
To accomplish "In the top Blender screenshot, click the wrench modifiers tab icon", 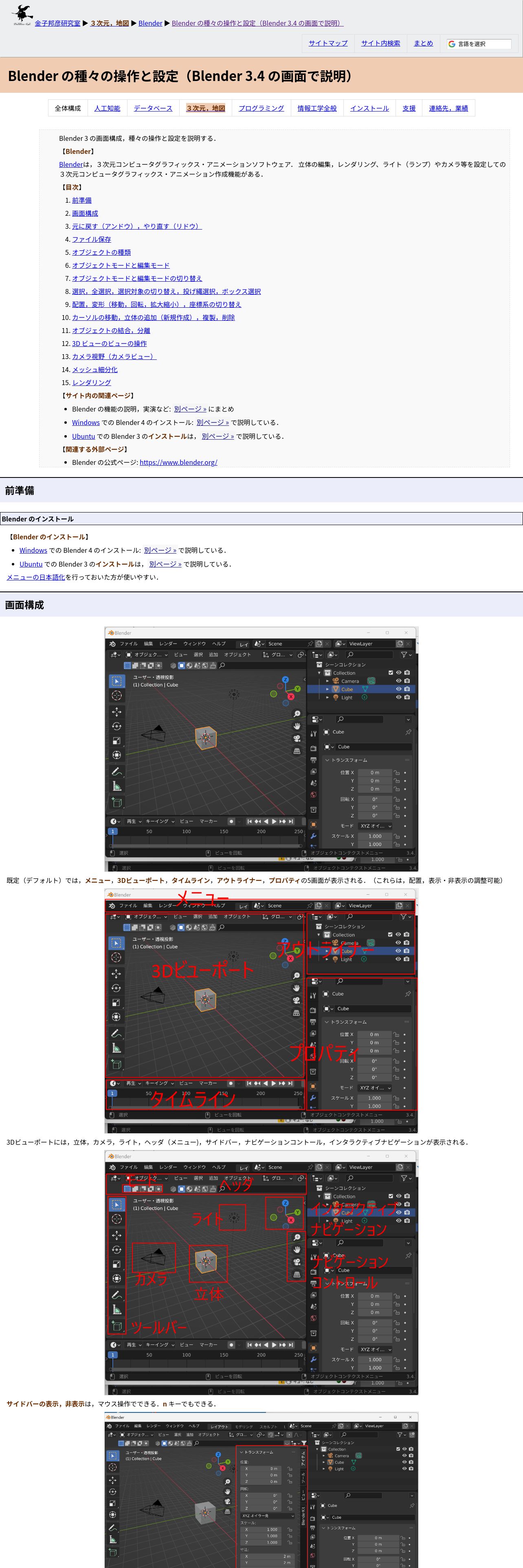I will [314, 837].
